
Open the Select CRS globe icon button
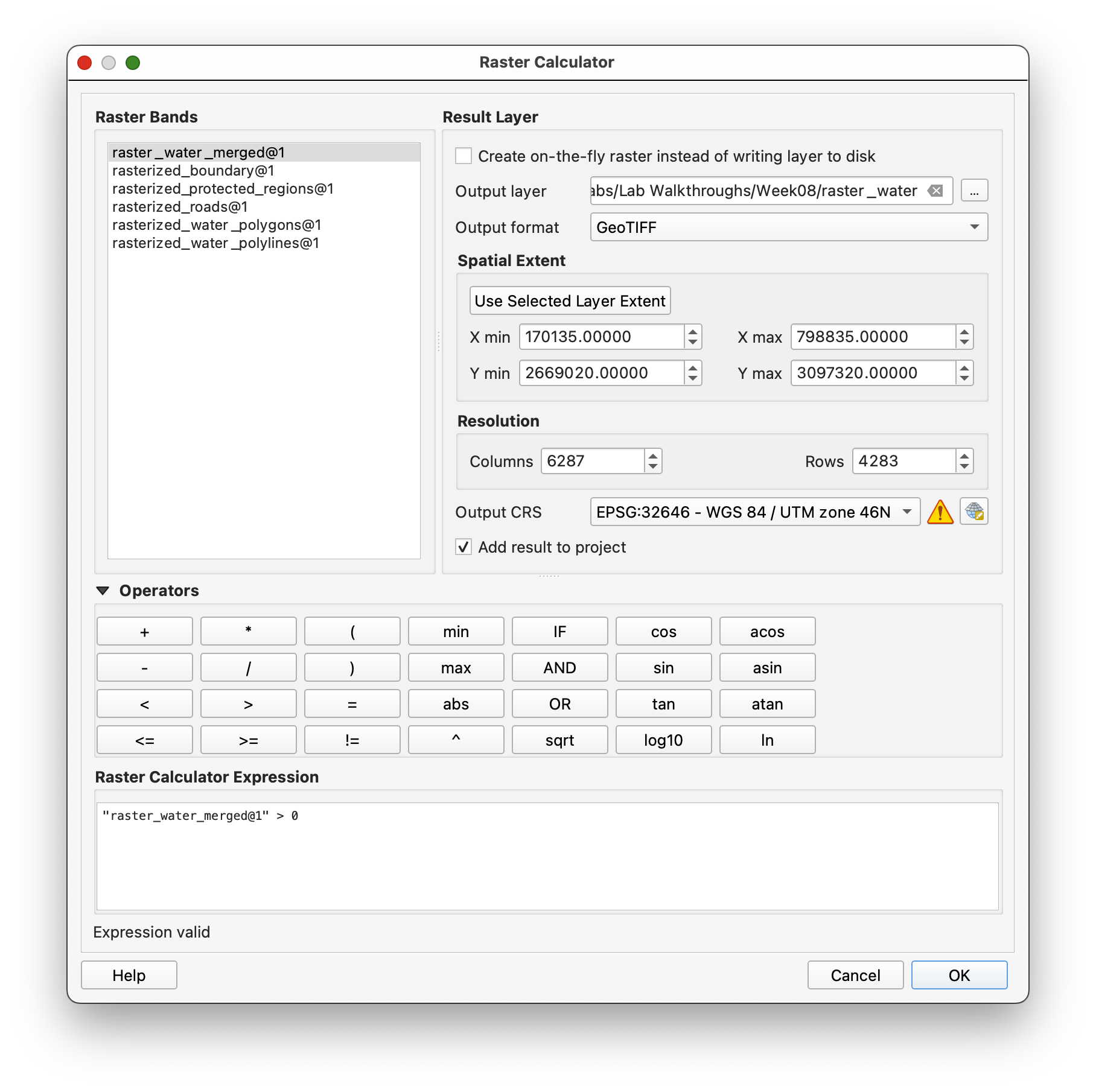pyautogui.click(x=974, y=512)
